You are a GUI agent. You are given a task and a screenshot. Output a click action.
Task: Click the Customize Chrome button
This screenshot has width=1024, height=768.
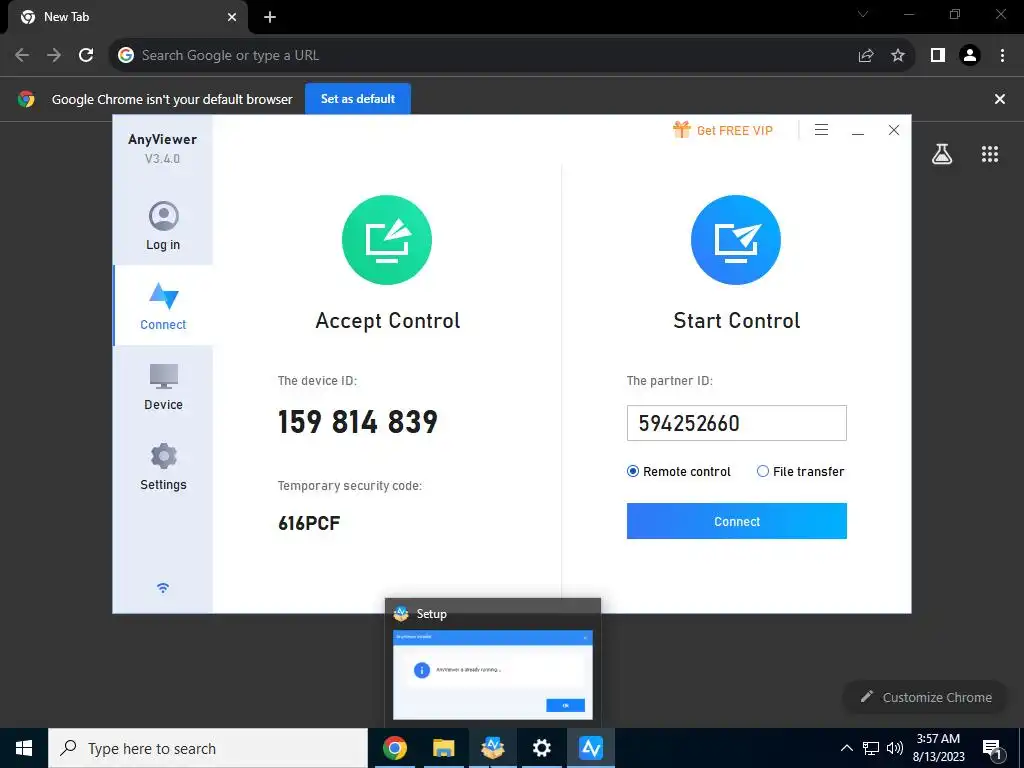click(x=926, y=697)
